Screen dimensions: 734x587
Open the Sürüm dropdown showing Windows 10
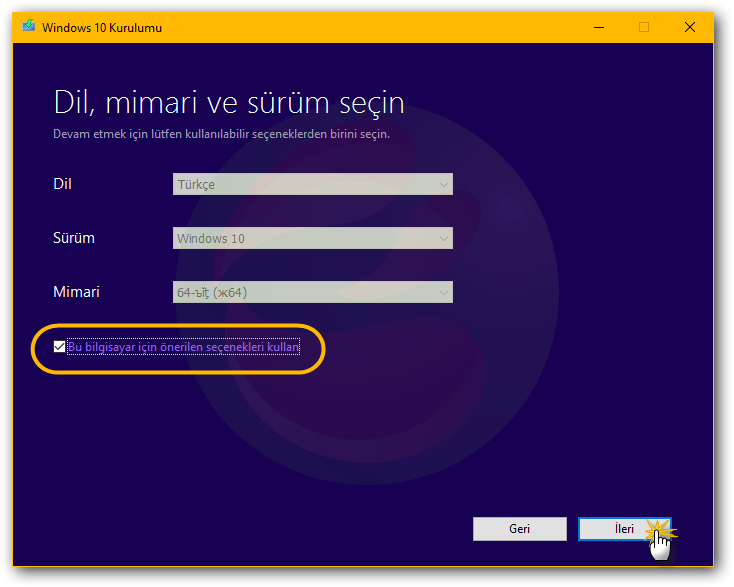tap(313, 238)
